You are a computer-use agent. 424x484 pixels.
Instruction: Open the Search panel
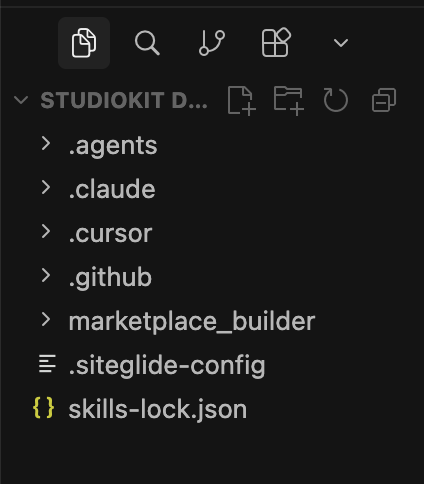147,43
